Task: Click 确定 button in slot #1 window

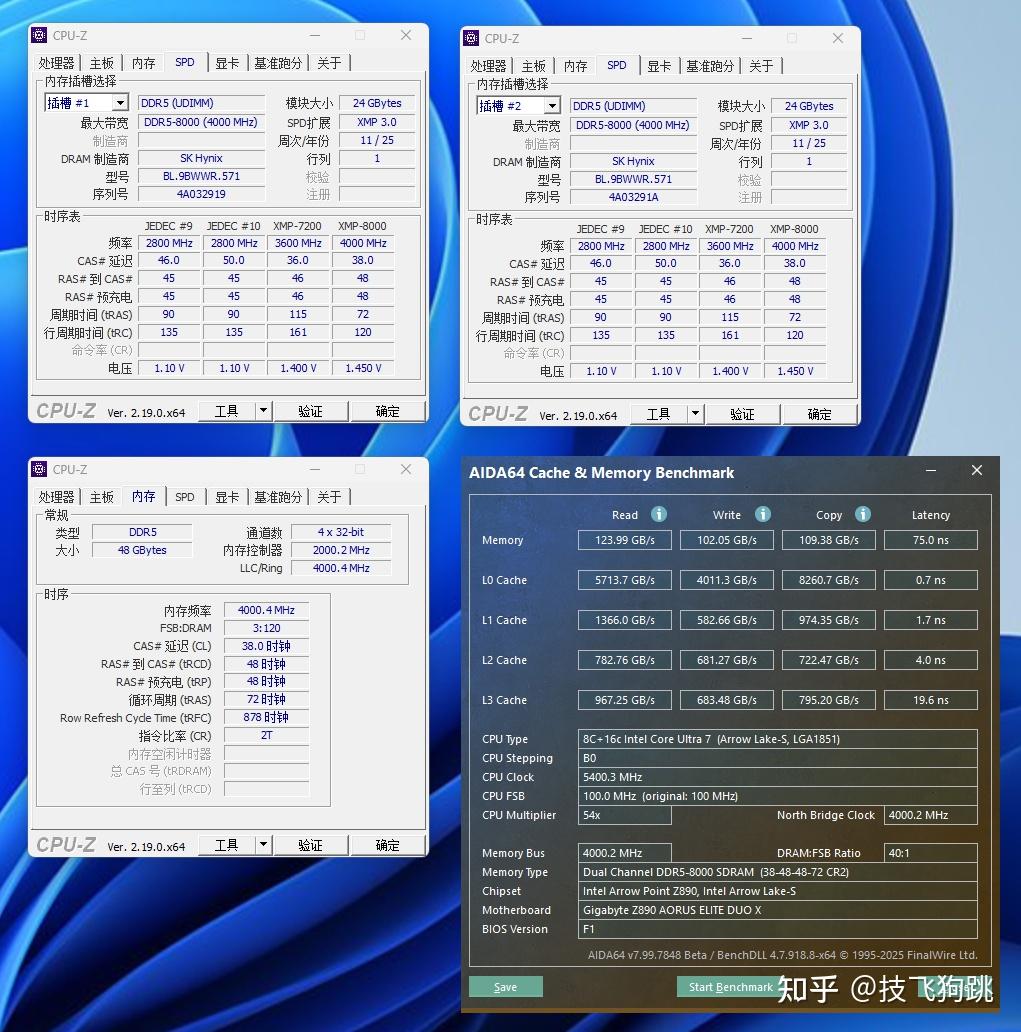Action: (387, 411)
